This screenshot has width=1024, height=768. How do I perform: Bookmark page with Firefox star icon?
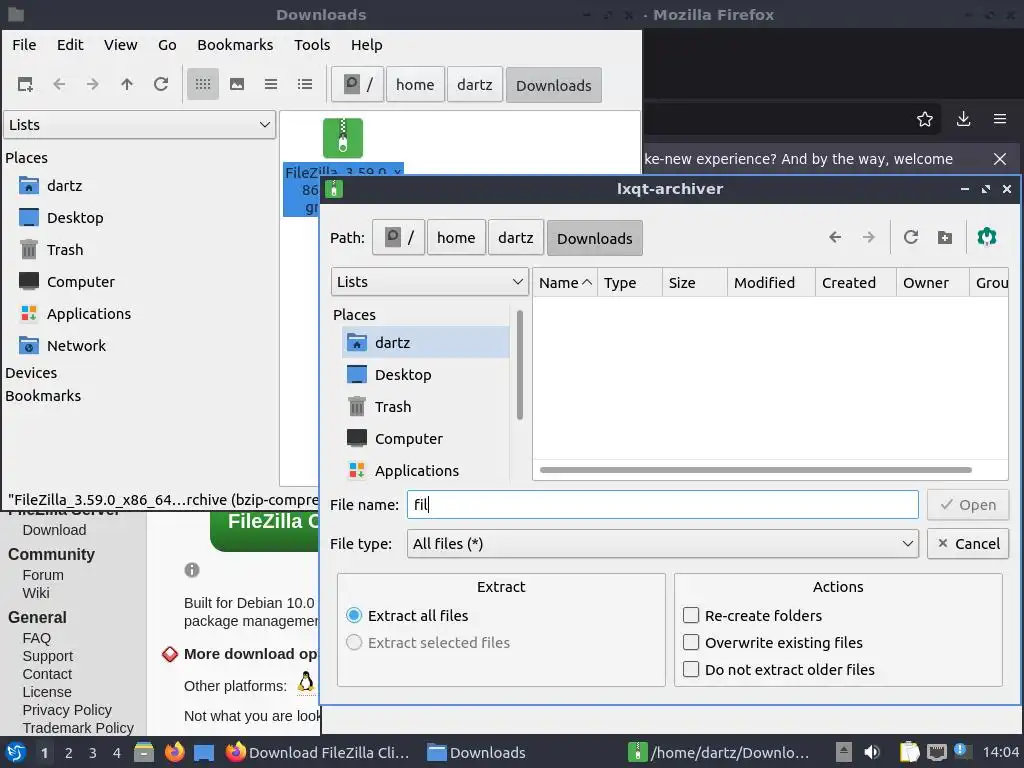(x=925, y=120)
